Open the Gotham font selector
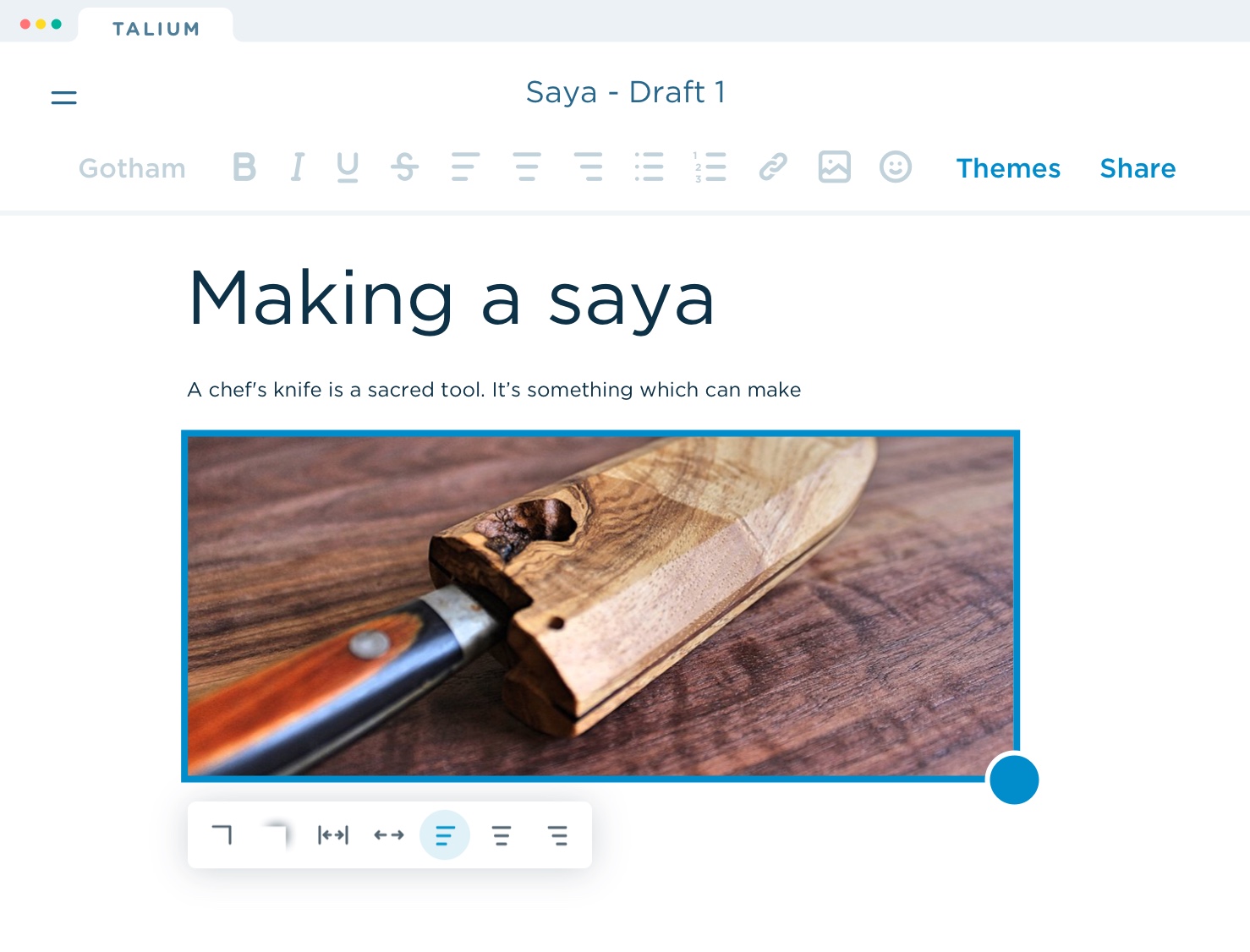Viewport: 1250px width, 952px height. (x=132, y=168)
